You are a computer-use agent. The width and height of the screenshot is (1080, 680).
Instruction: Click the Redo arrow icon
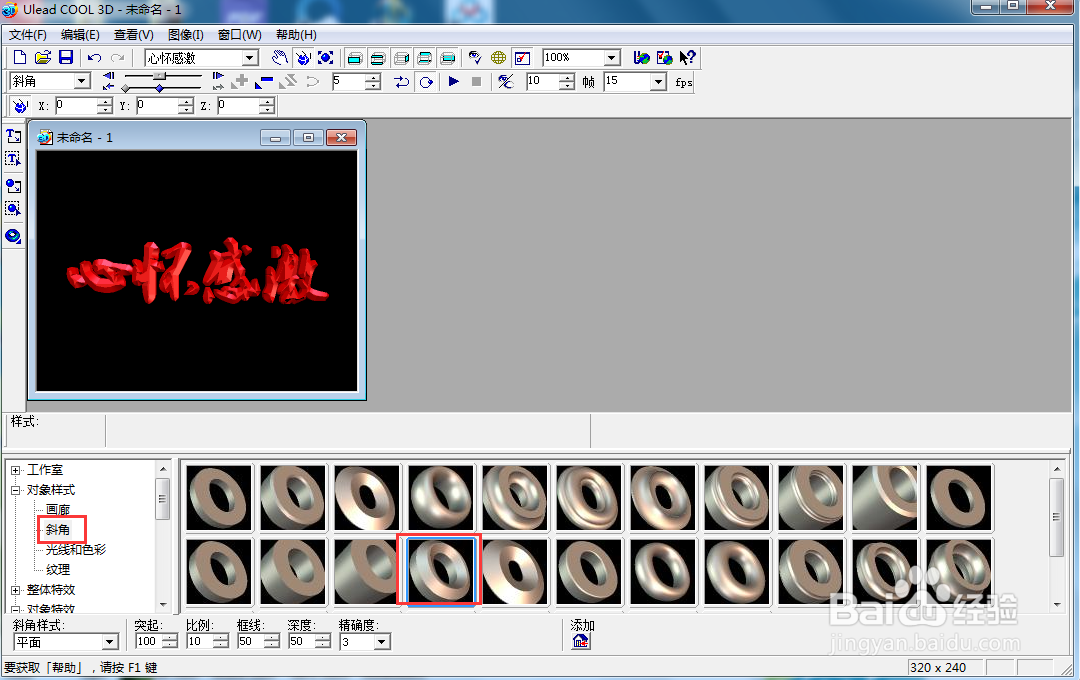click(x=118, y=58)
